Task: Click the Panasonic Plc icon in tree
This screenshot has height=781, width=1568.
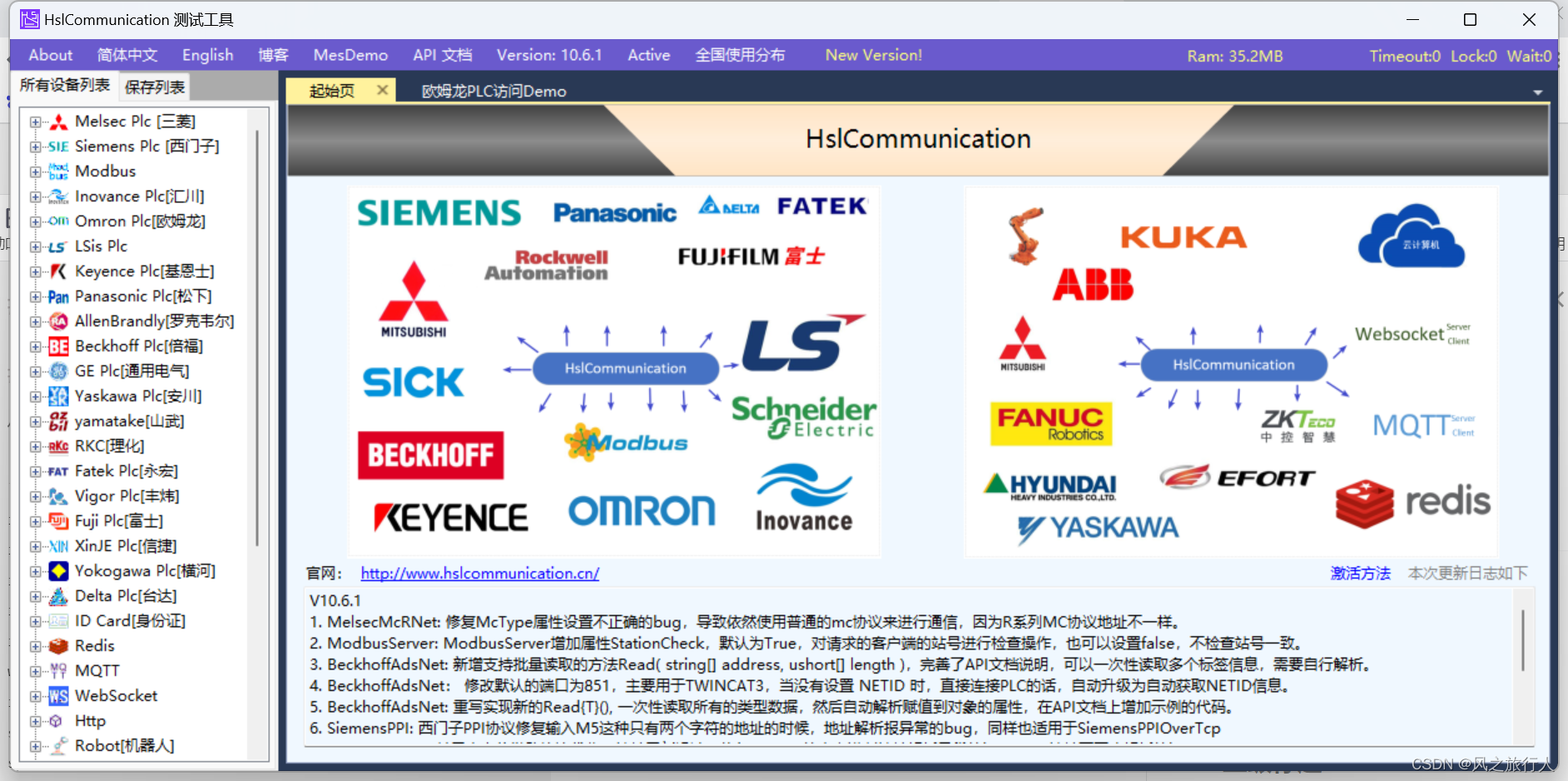Action: 58,296
